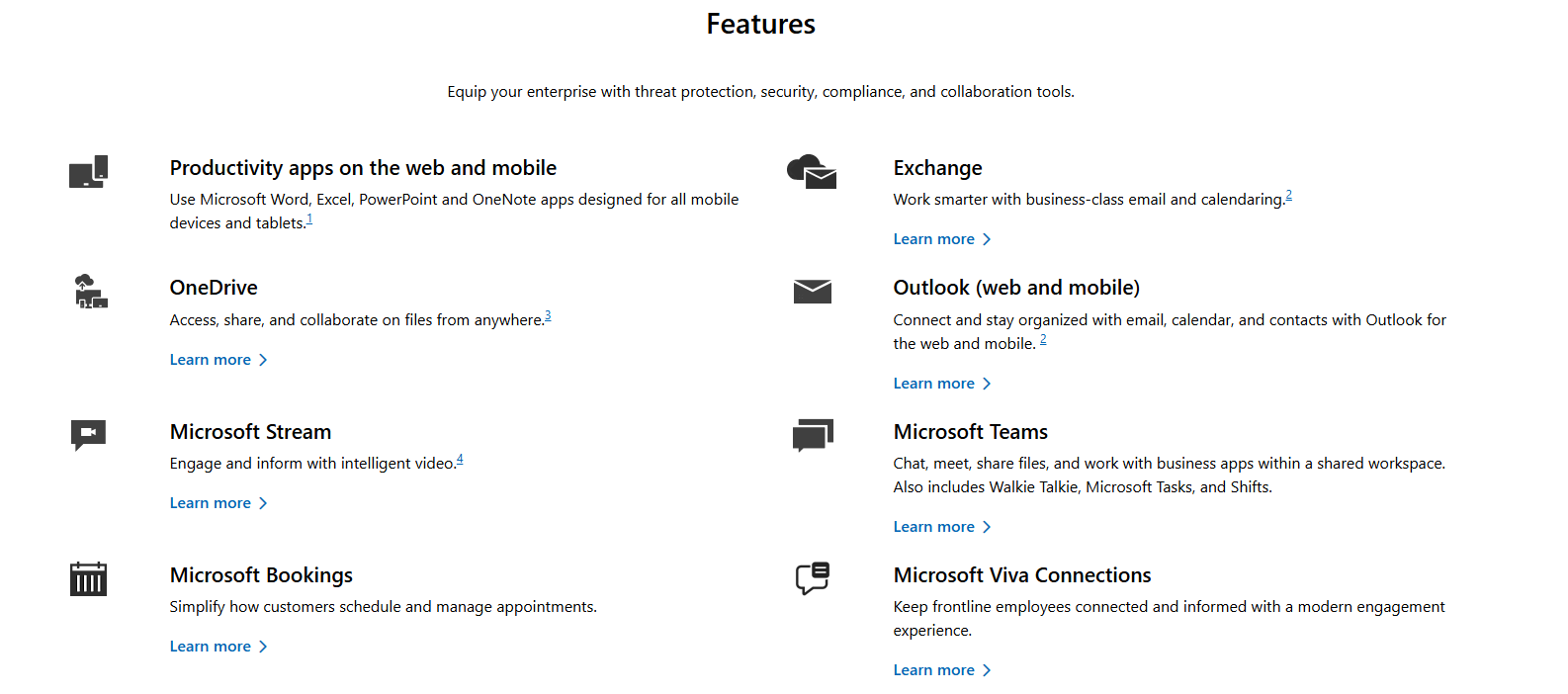Select the Viva Connections speech bubble icon
Image resolution: width=1568 pixels, height=694 pixels.
812,578
